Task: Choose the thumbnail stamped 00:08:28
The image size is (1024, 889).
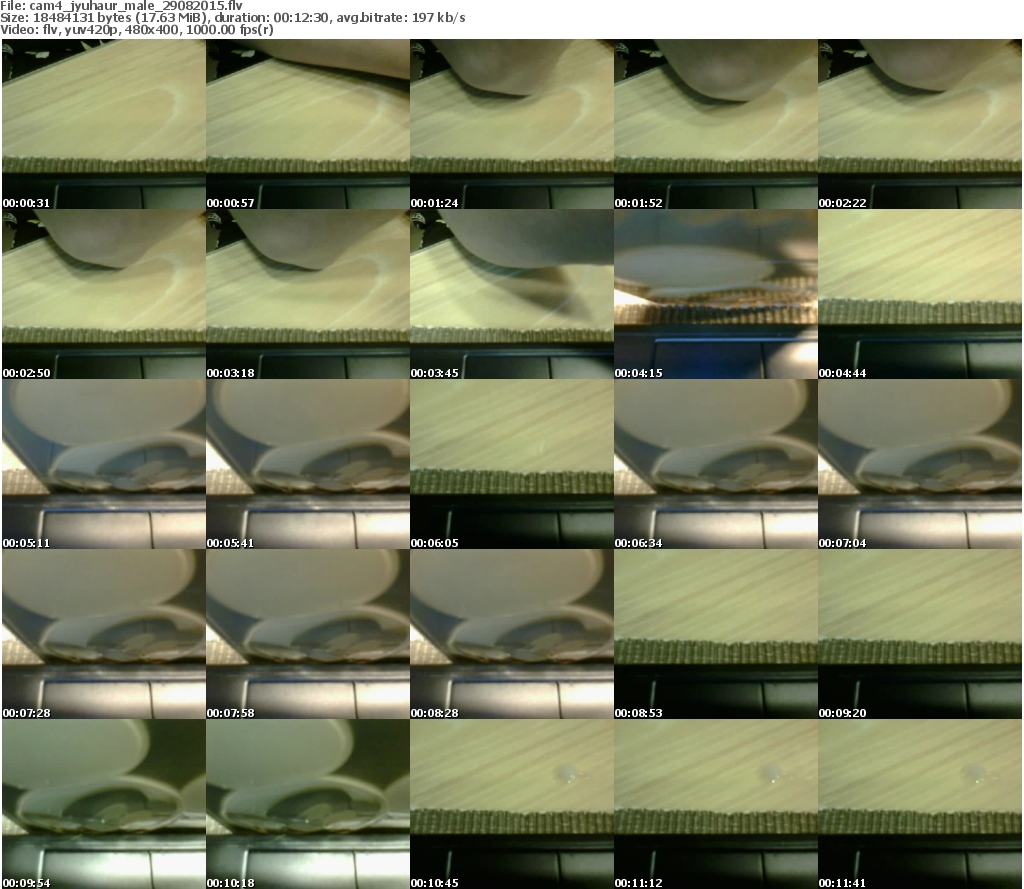Action: click(511, 634)
